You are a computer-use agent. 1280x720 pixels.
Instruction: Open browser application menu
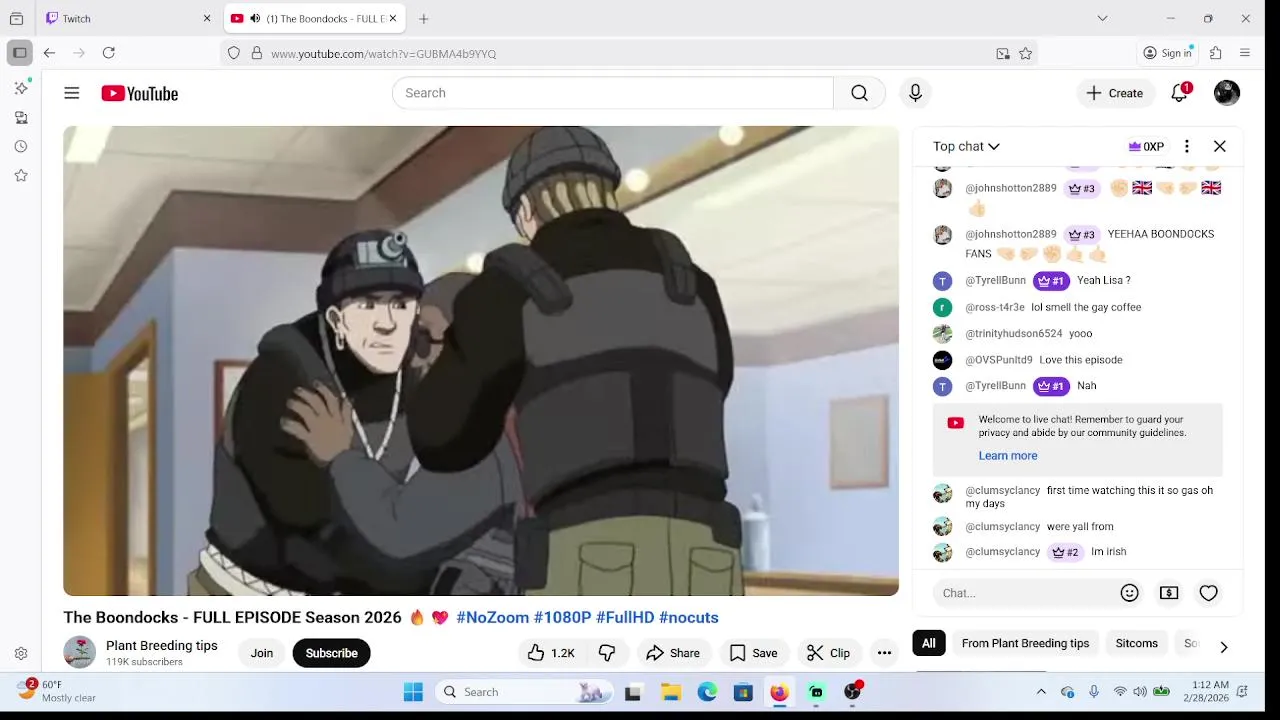coord(1245,53)
